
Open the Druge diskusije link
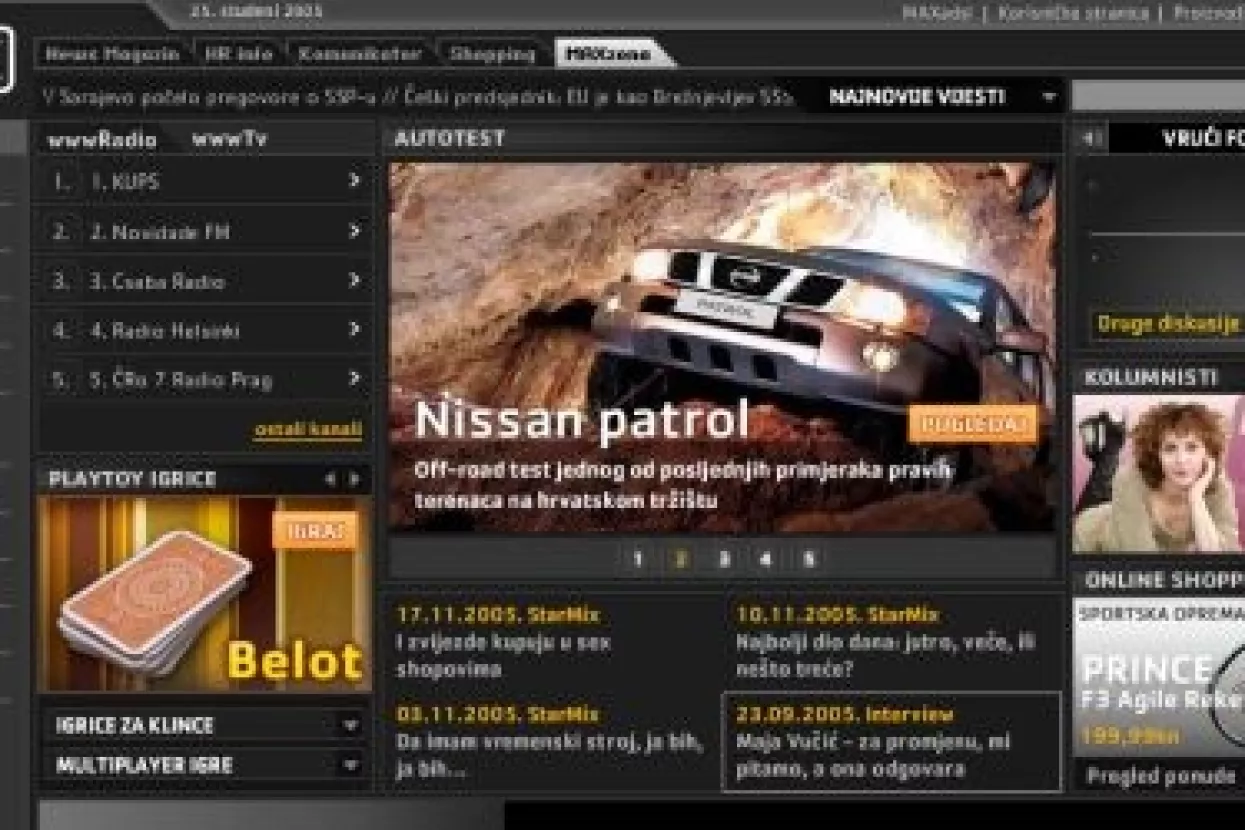tap(1170, 324)
